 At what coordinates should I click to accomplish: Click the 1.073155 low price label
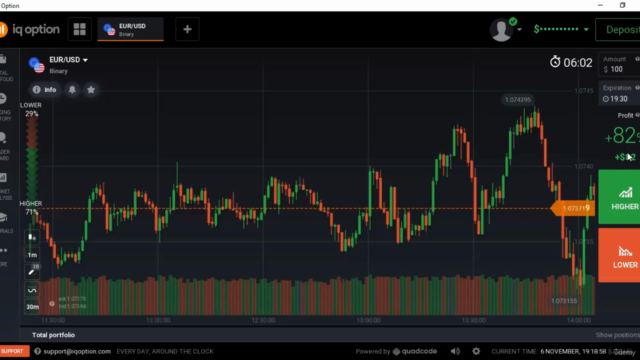tap(564, 301)
